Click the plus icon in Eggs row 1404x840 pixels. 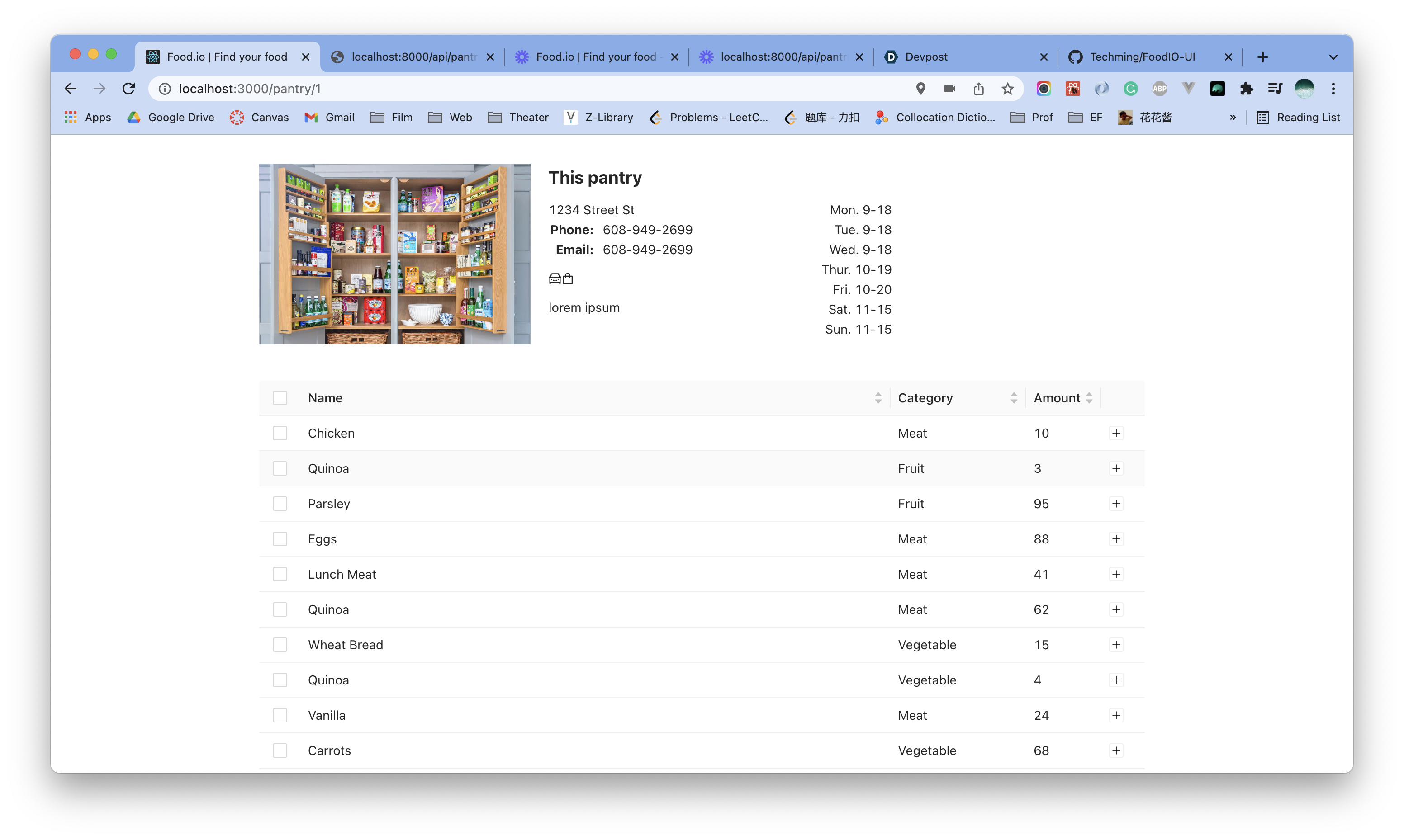click(1116, 539)
